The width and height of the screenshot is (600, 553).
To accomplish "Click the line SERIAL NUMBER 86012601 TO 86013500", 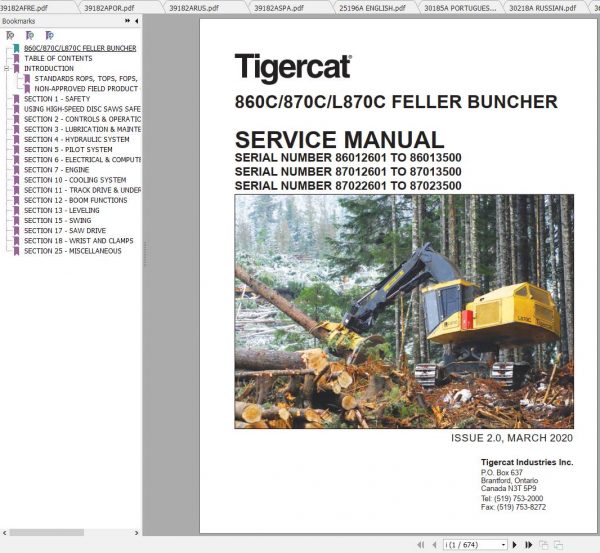I will (348, 158).
